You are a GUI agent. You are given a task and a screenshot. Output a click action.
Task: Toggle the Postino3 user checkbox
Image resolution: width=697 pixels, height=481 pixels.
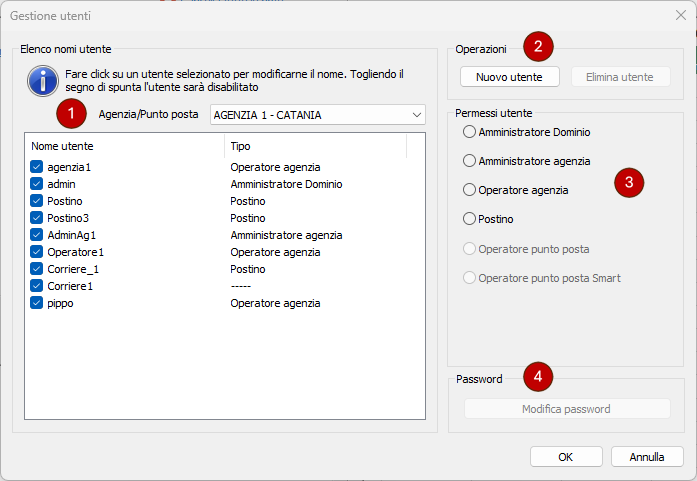(x=37, y=218)
